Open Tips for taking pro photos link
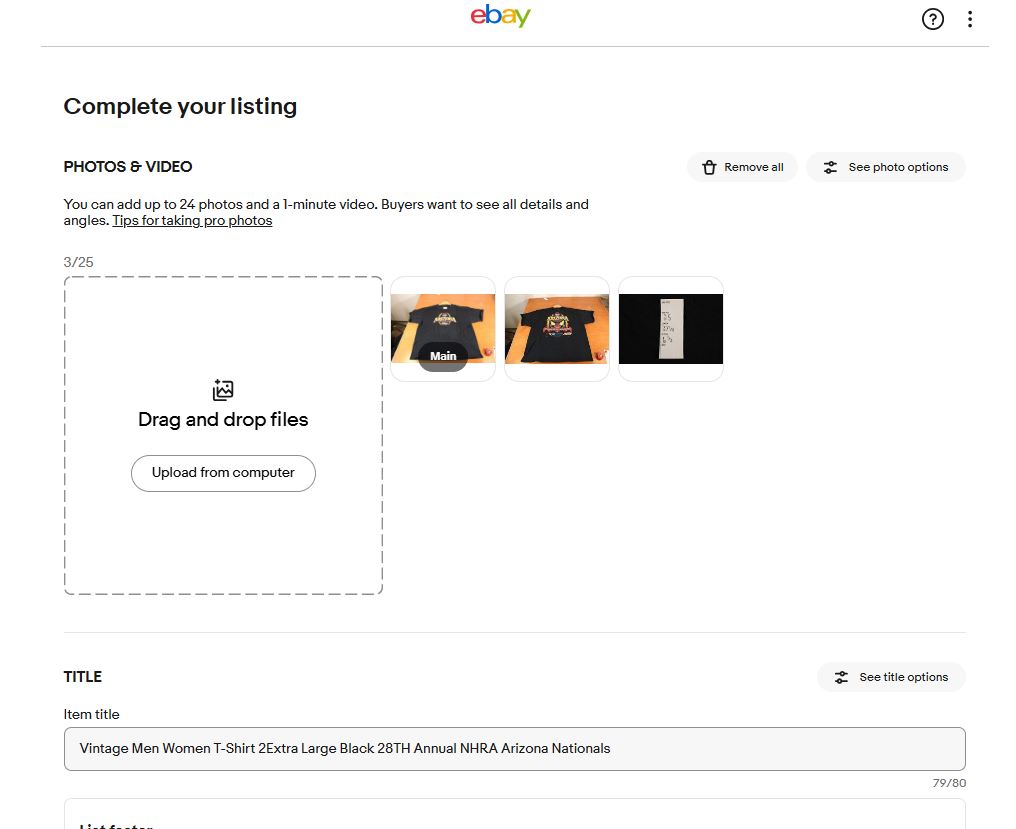1016x829 pixels. click(192, 220)
